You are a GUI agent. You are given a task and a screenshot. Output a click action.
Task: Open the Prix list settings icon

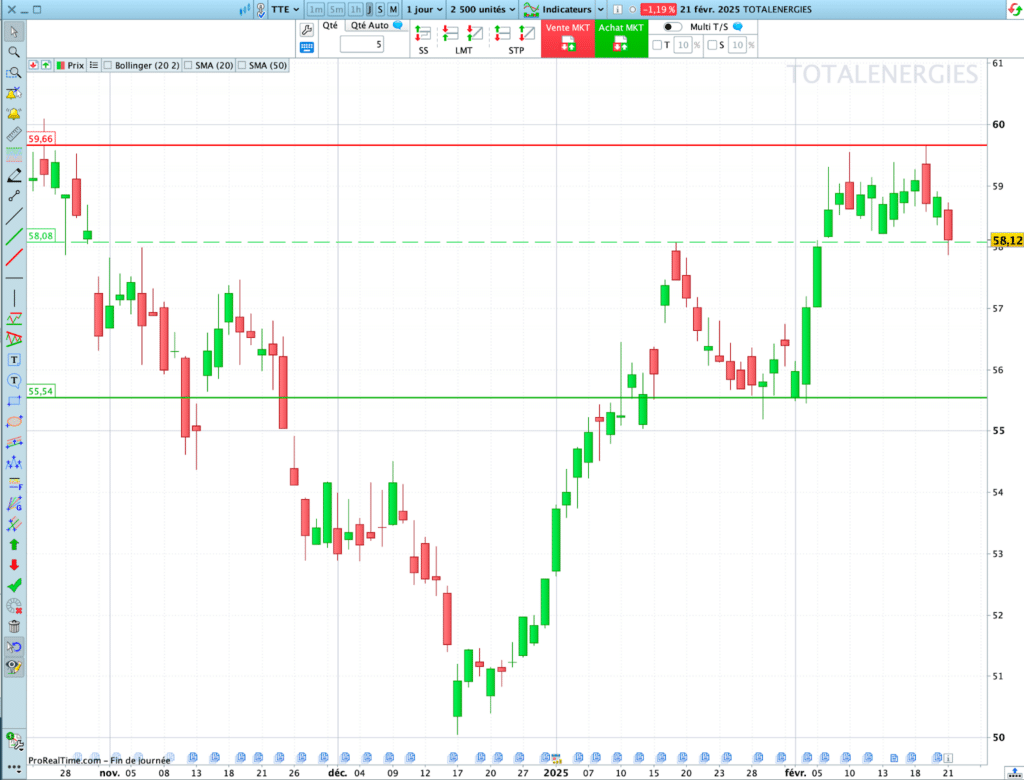[94, 65]
